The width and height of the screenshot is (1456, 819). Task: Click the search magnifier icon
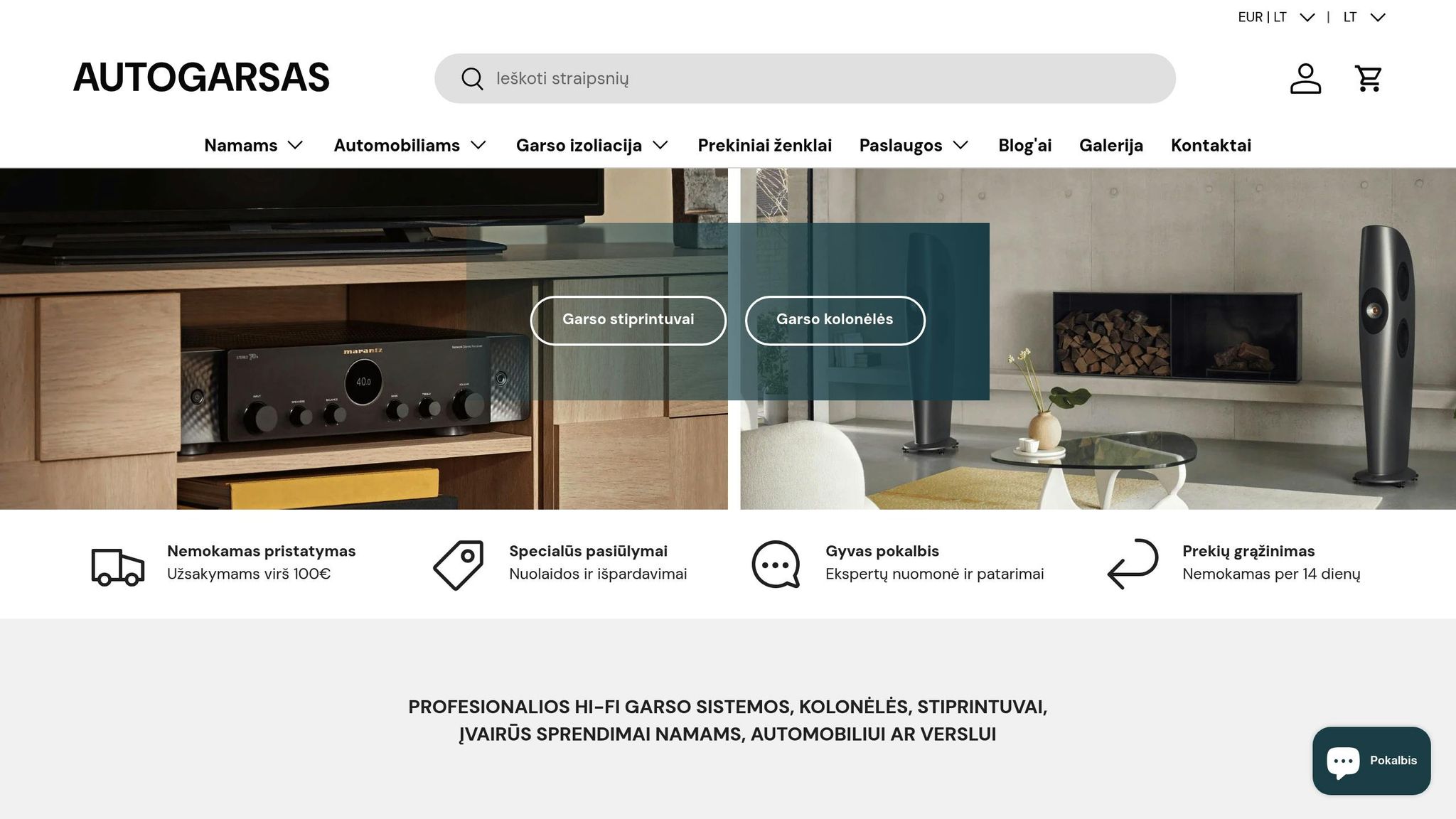pyautogui.click(x=472, y=78)
